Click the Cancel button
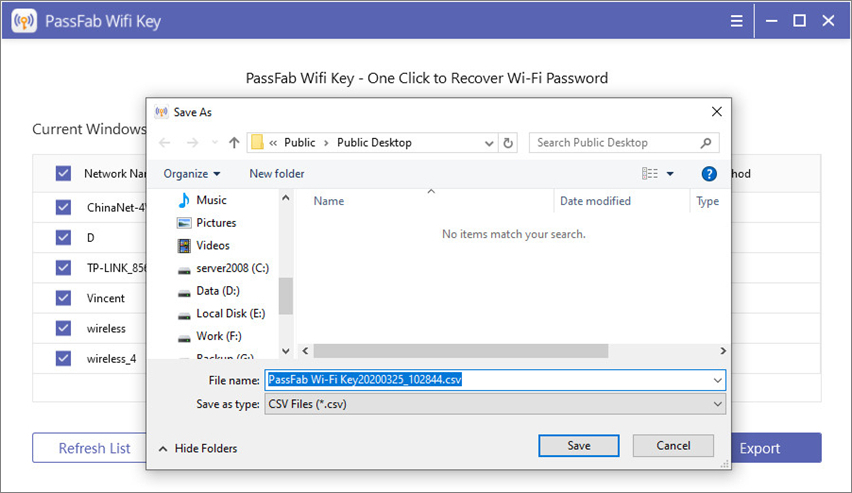 coord(674,445)
